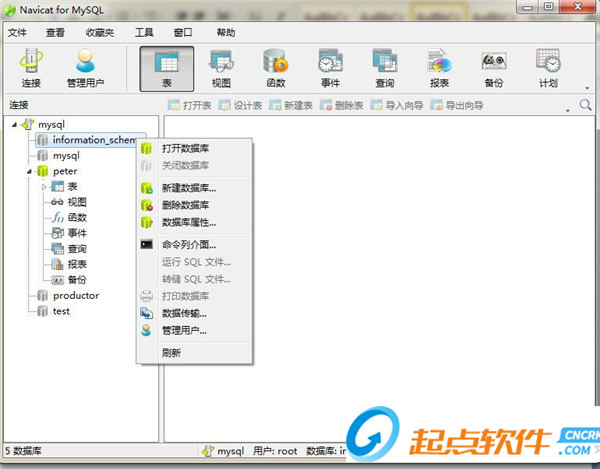Open 导出向导 in the object toolbar
Viewport: 600px width, 469px height.
pyautogui.click(x=457, y=105)
